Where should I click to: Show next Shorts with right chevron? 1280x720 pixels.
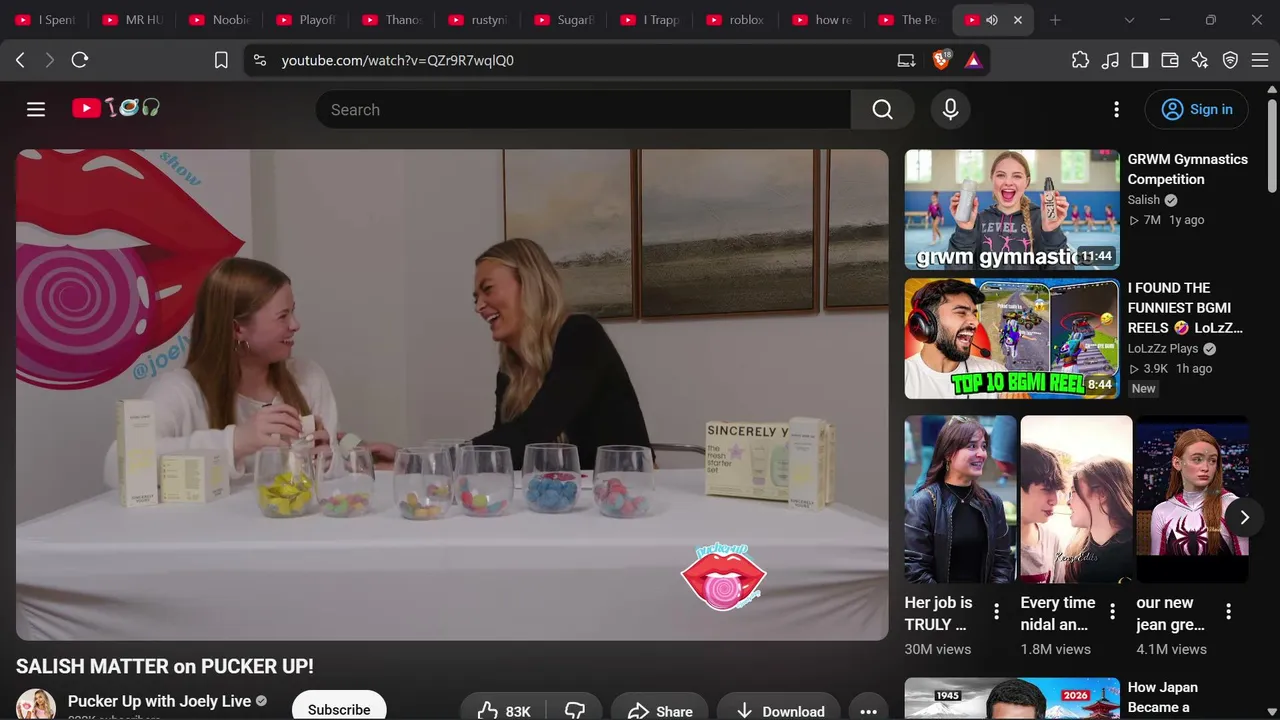tap(1244, 517)
